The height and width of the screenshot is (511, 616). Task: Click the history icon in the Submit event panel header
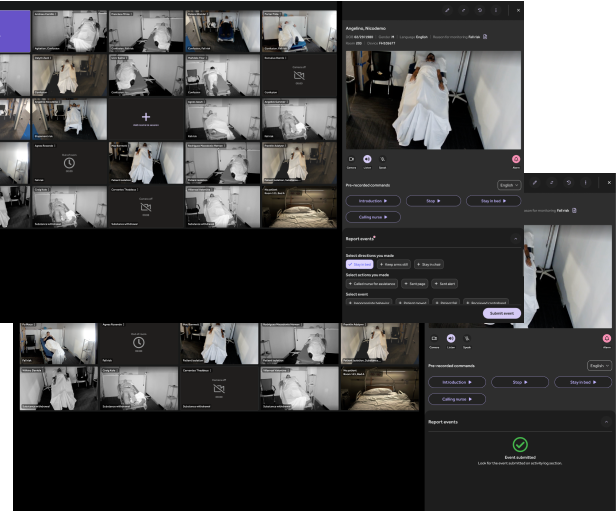click(x=480, y=10)
